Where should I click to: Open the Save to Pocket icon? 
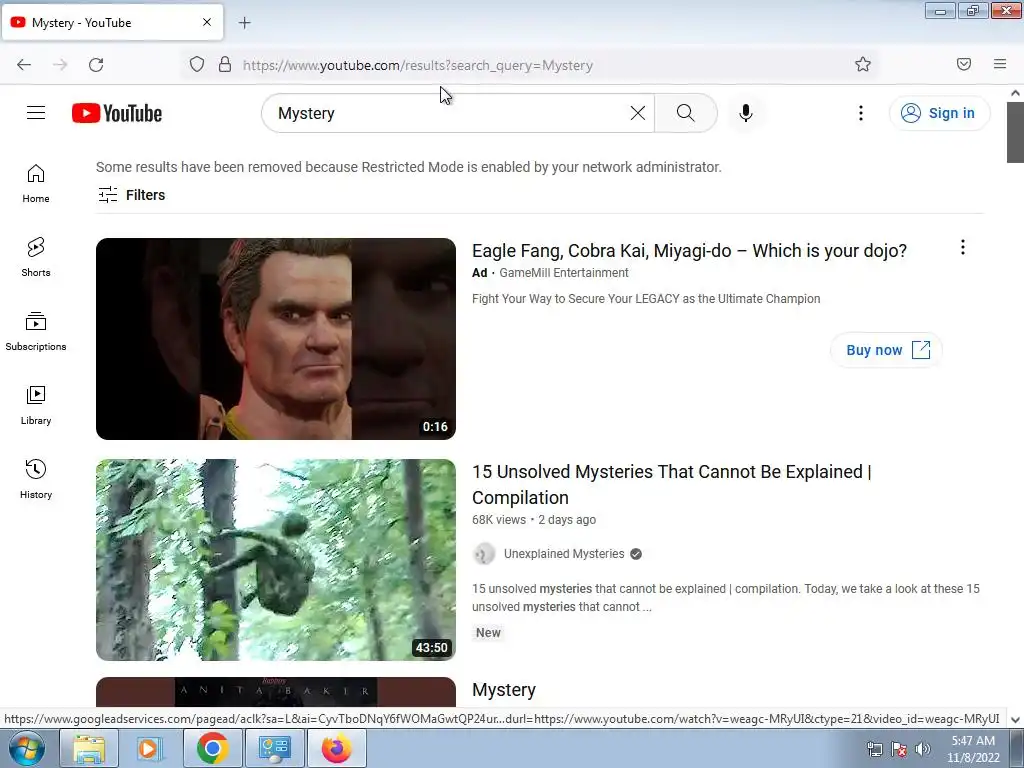coord(964,64)
